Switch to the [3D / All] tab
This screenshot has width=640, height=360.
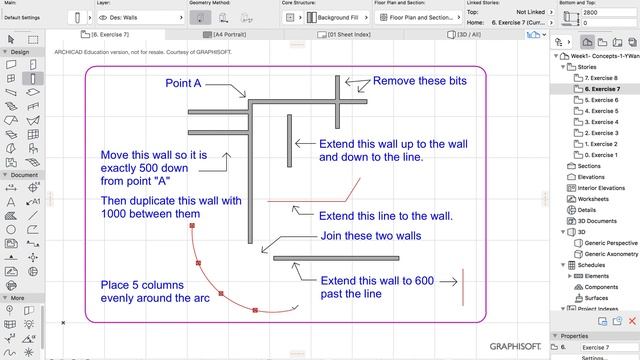[464, 34]
